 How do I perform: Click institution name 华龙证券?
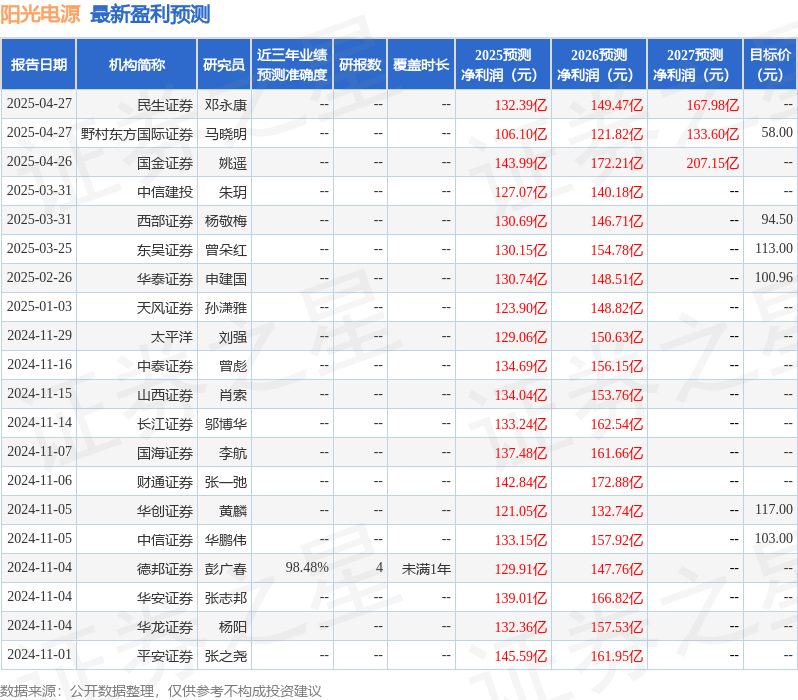coord(165,628)
